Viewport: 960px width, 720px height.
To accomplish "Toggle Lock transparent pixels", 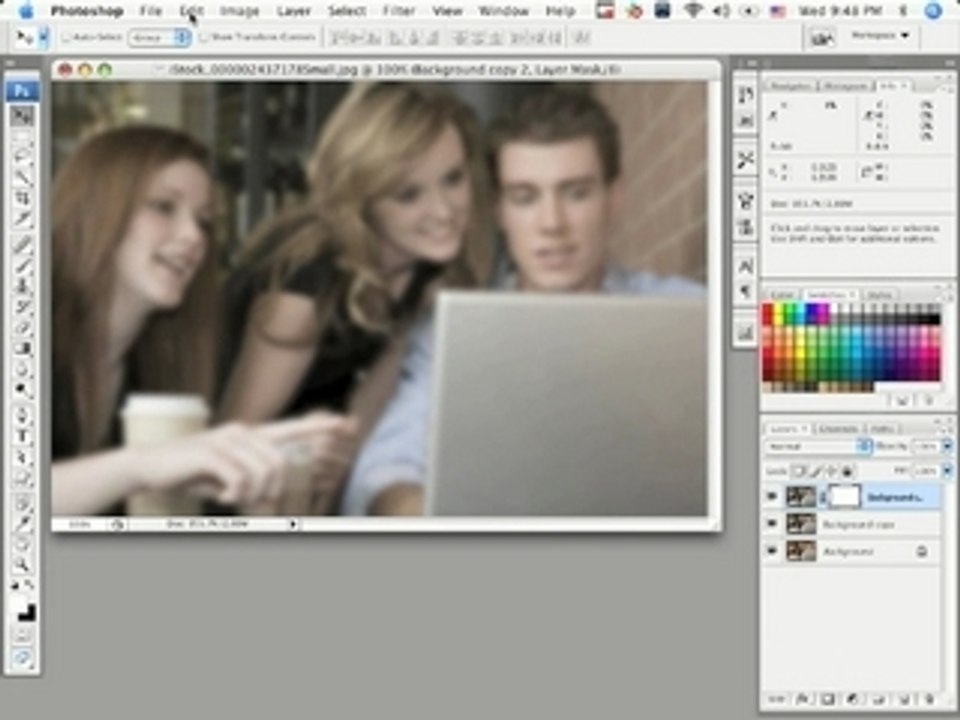I will point(798,471).
